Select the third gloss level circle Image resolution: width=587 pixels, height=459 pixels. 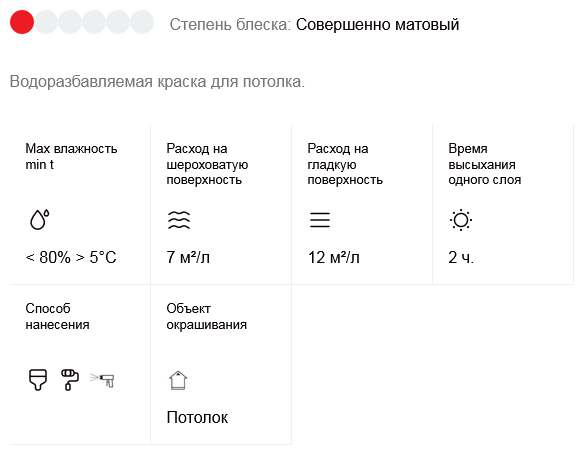[x=70, y=22]
